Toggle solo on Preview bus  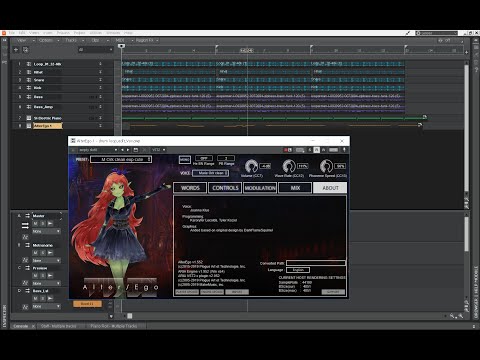coord(42,275)
